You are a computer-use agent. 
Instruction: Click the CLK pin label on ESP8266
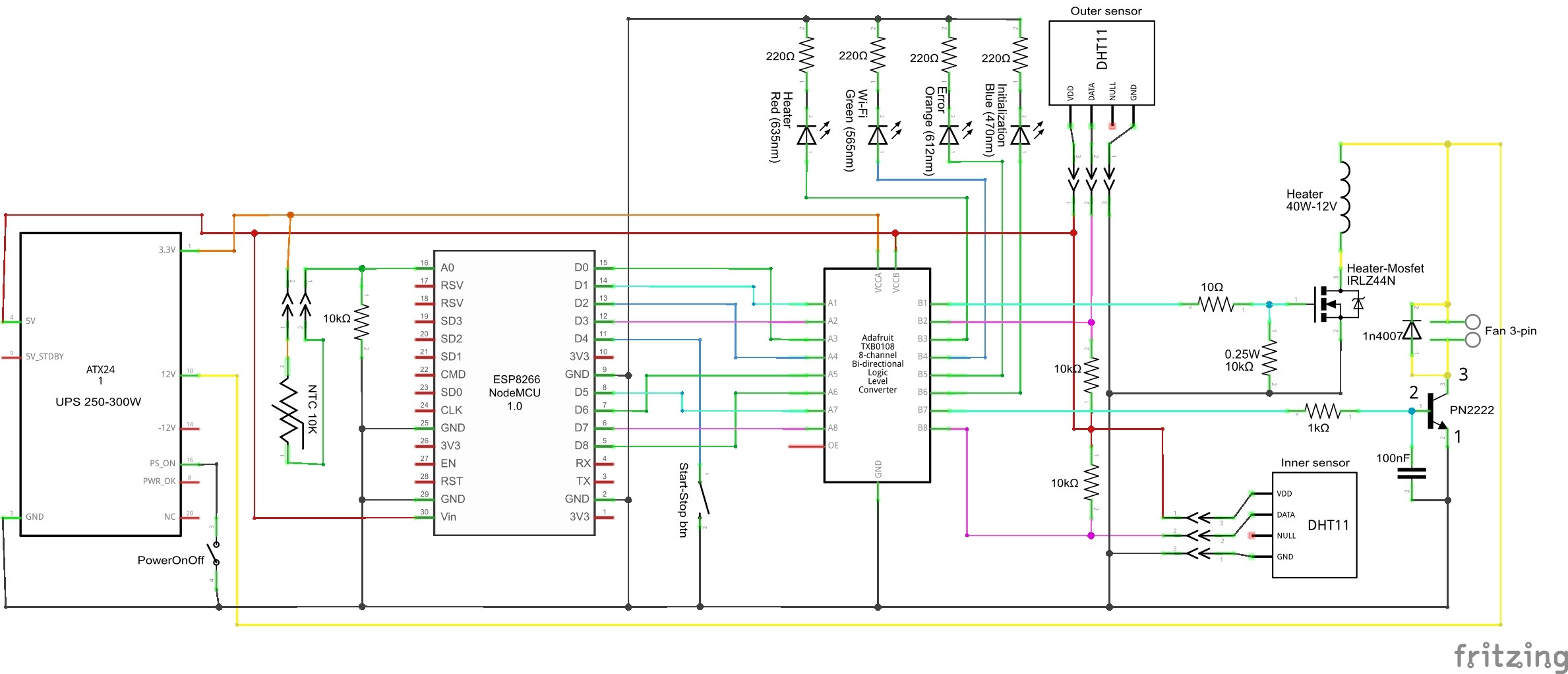452,410
